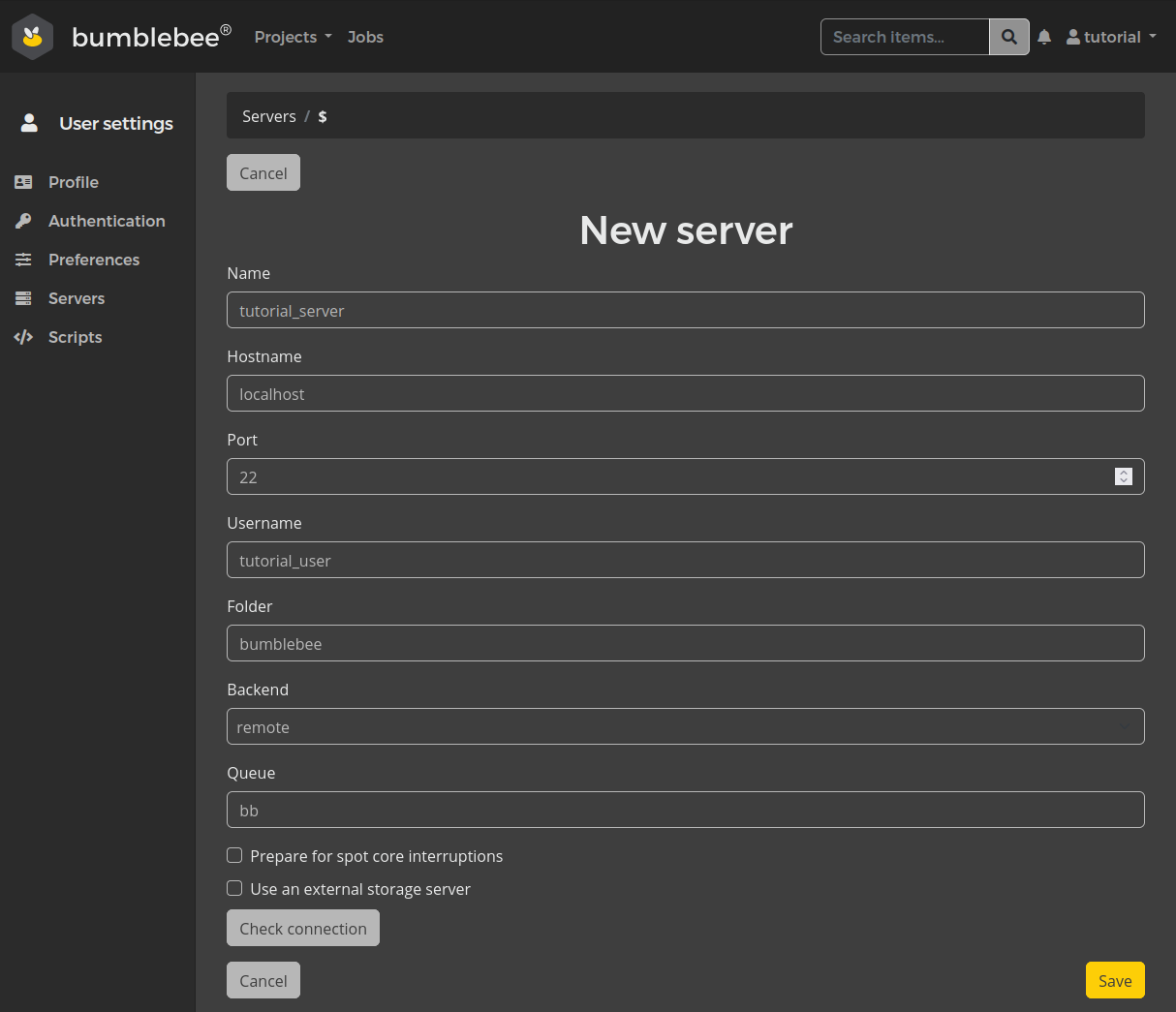Screen dimensions: 1176x1012
Task: Click the Authentication key icon
Action: point(24,221)
